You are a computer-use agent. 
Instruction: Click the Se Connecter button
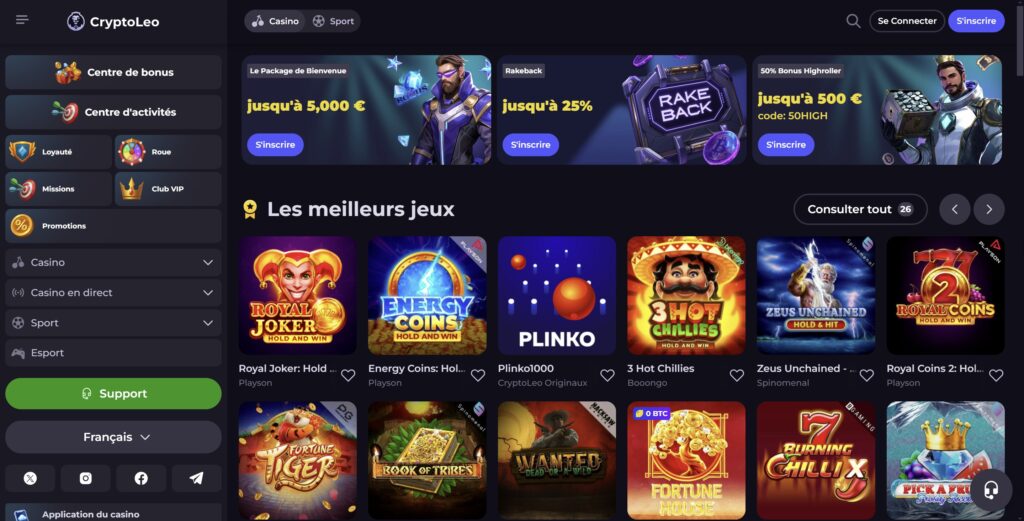pos(906,21)
